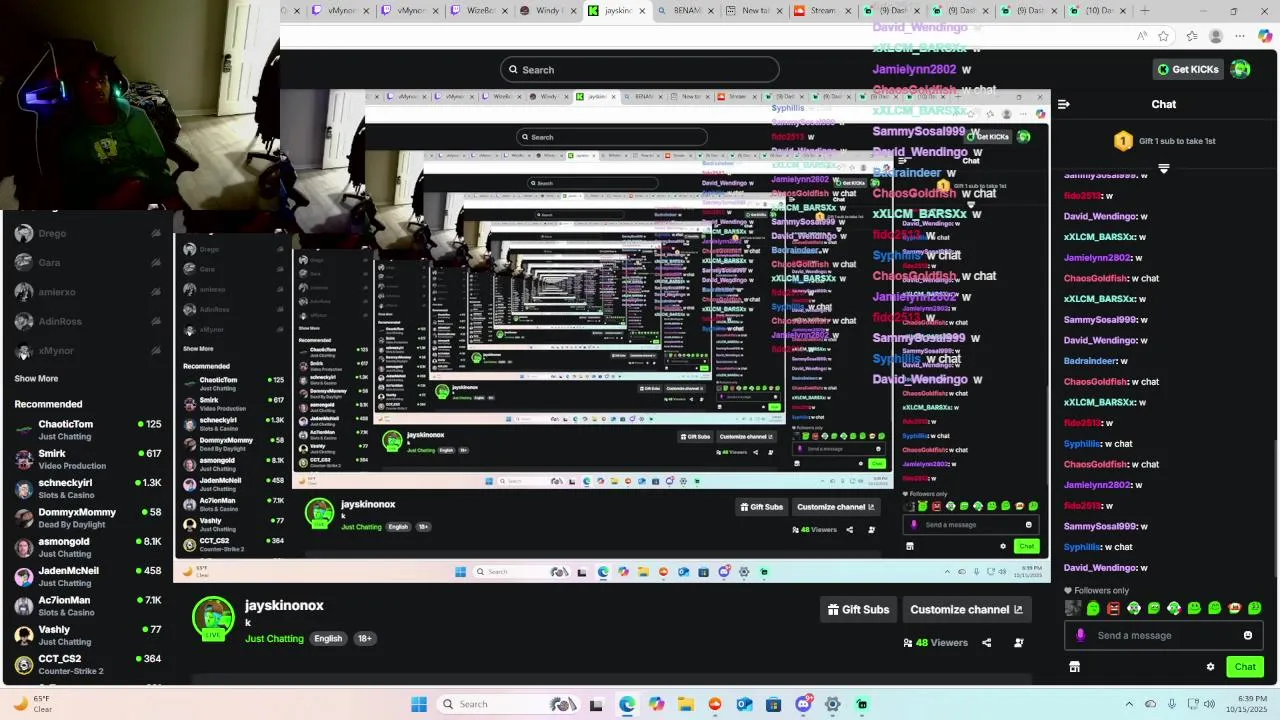The height and width of the screenshot is (720, 1280).
Task: Insert first green emote in quick row
Action: pyautogui.click(x=1093, y=608)
